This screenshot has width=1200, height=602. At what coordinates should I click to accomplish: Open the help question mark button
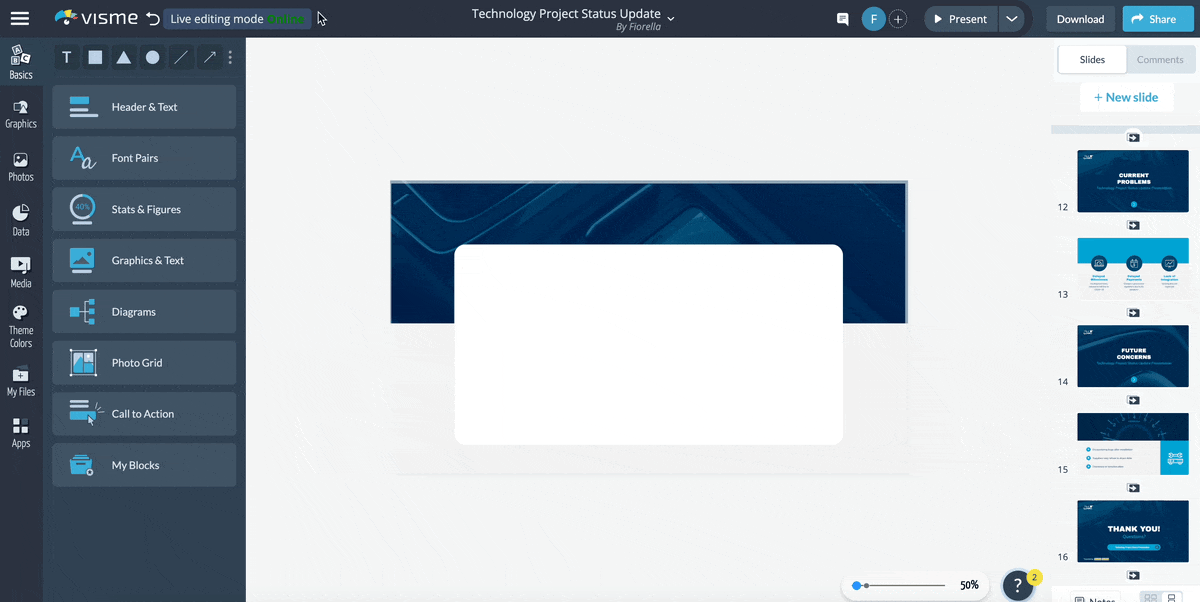coord(1017,585)
